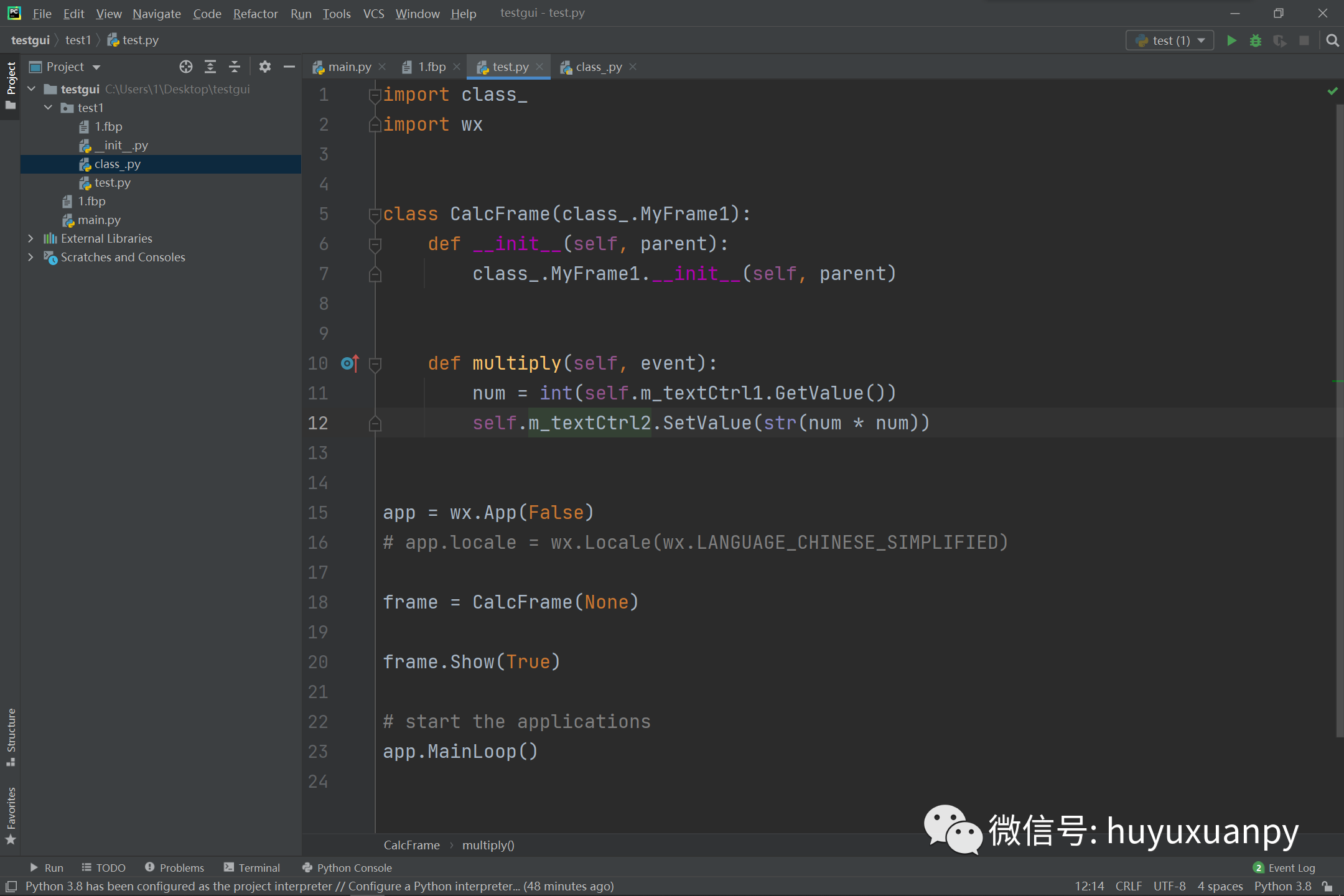Open the Refactor menu

tap(255, 13)
